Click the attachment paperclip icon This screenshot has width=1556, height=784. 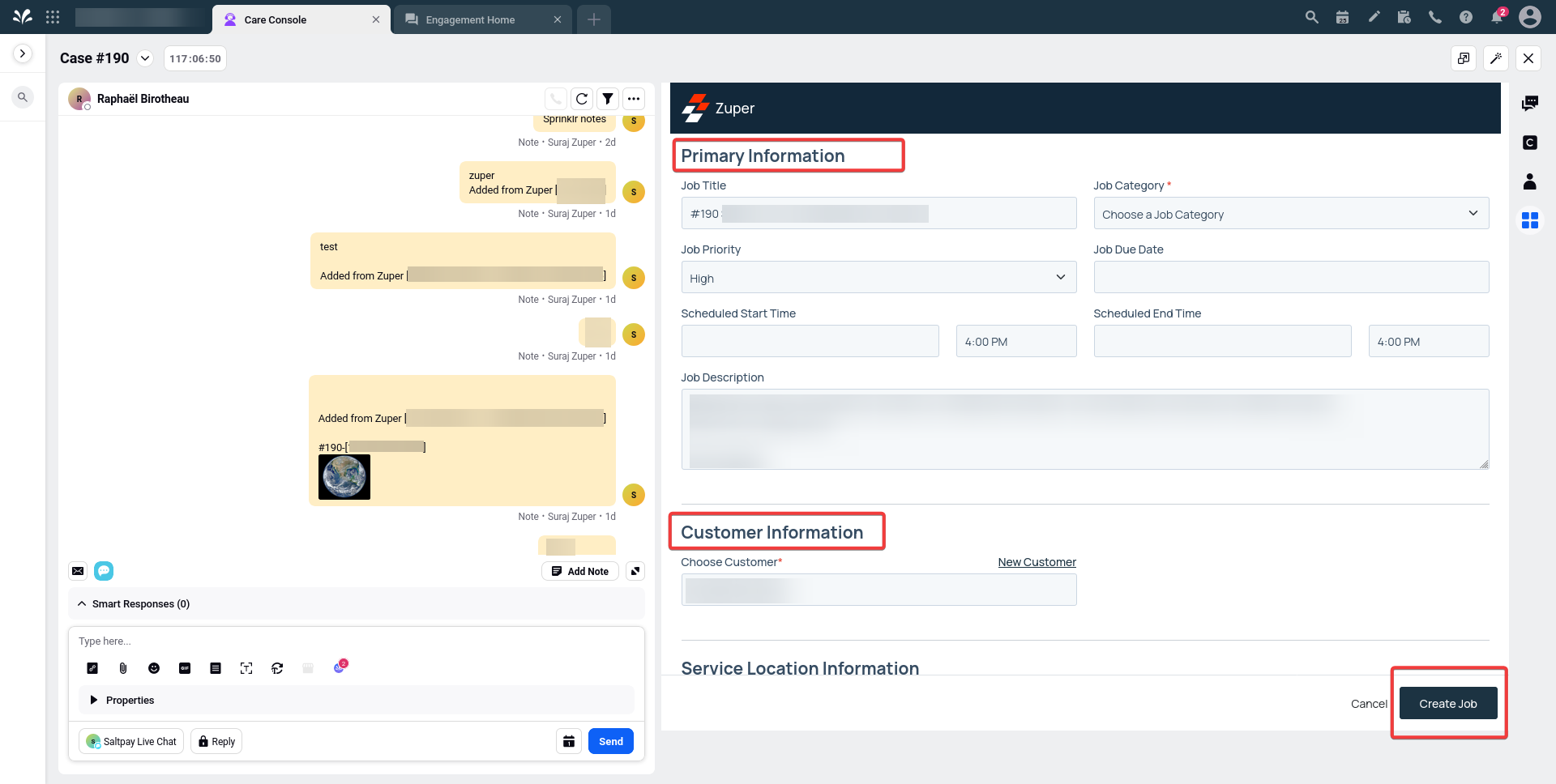[x=123, y=668]
